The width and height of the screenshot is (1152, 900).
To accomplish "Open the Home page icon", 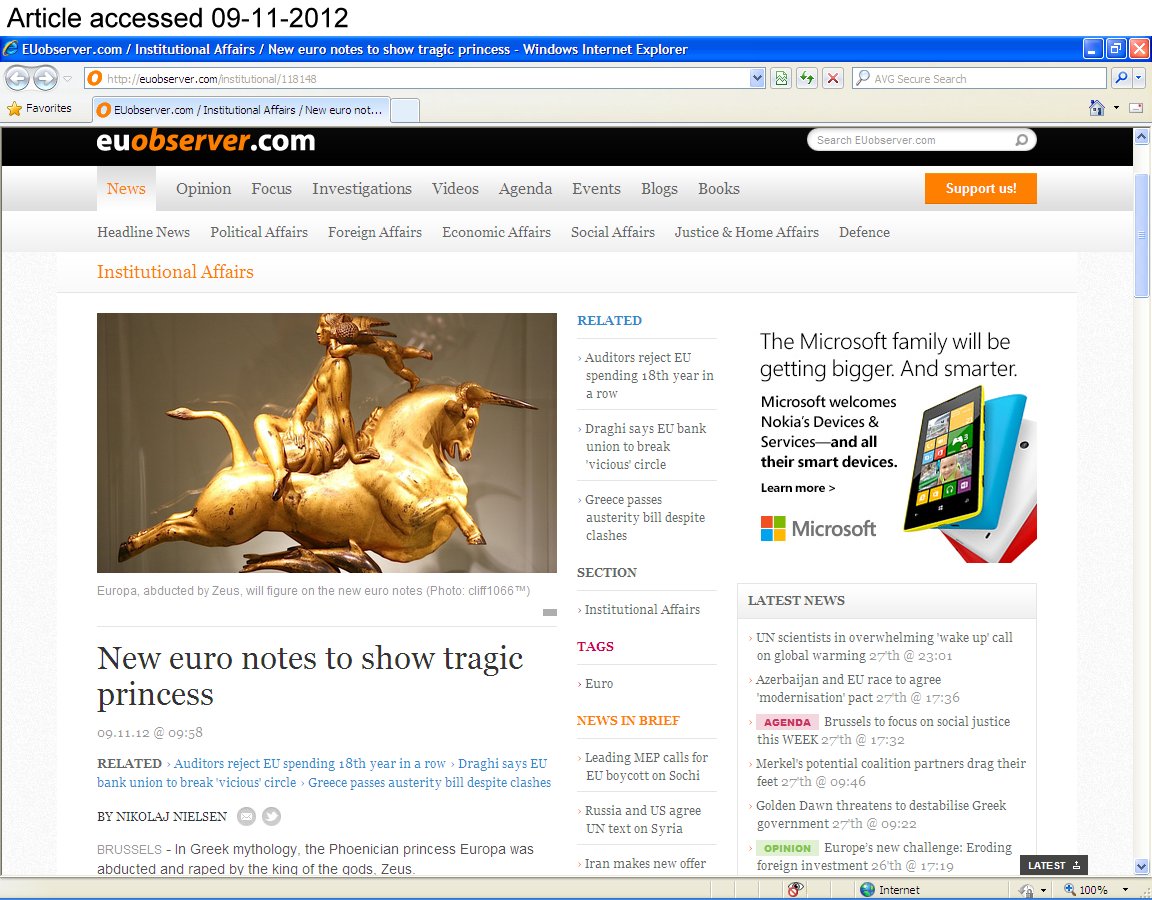I will click(x=1097, y=108).
